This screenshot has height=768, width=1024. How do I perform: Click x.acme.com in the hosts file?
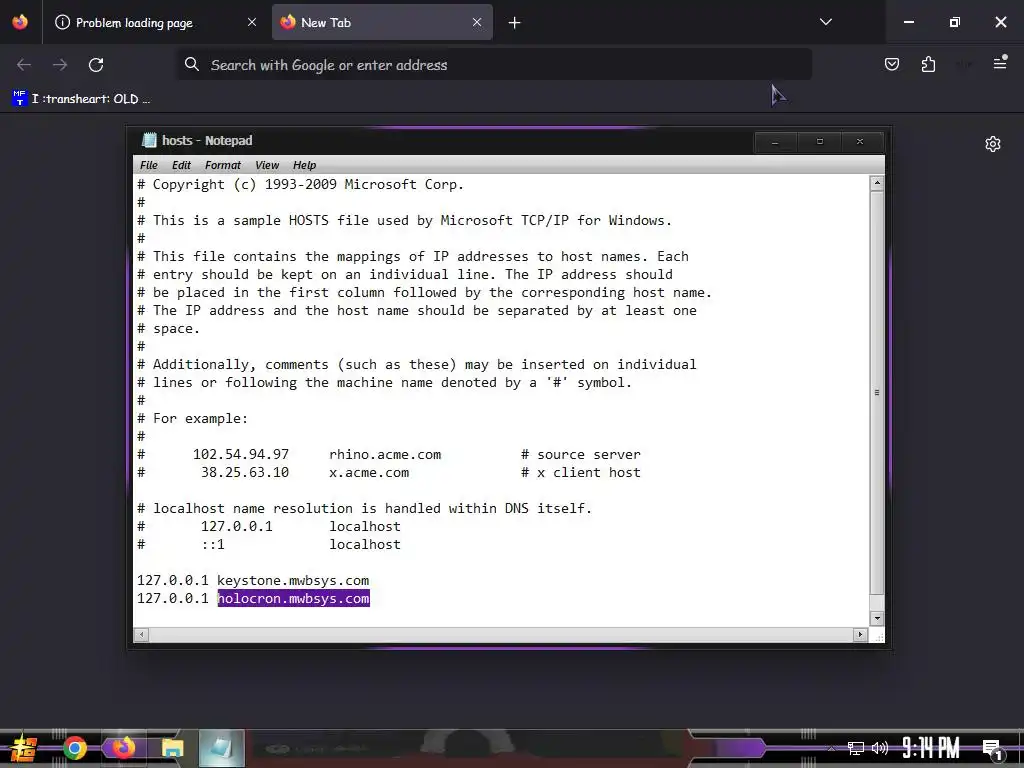pyautogui.click(x=369, y=473)
